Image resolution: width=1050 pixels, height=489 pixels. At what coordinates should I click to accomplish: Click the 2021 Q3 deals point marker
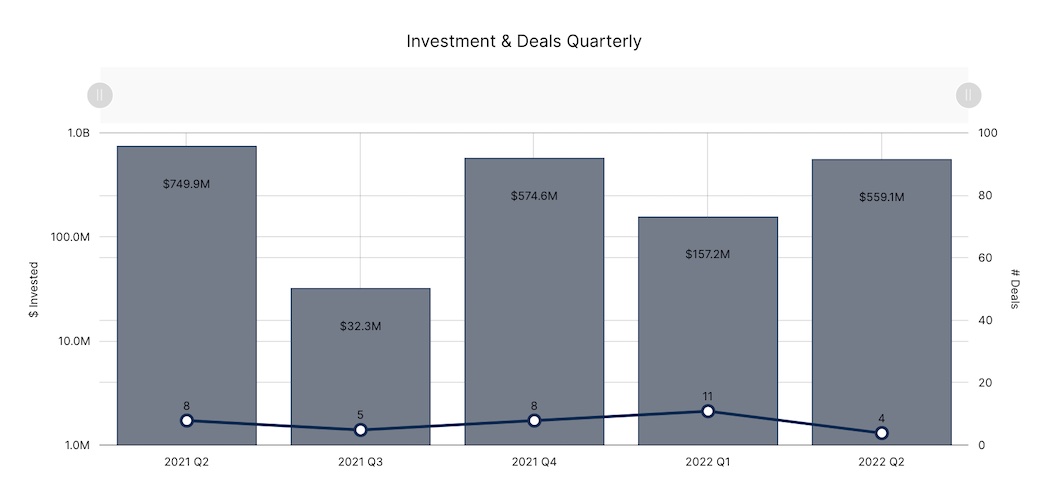pyautogui.click(x=360, y=430)
